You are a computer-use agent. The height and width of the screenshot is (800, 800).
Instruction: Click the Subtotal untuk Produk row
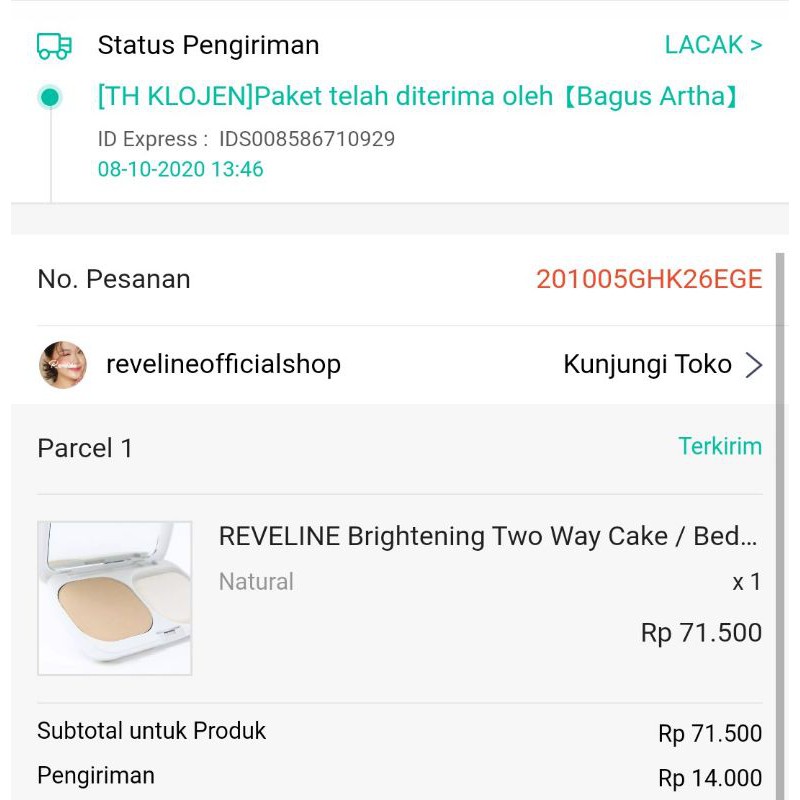[x=152, y=731]
